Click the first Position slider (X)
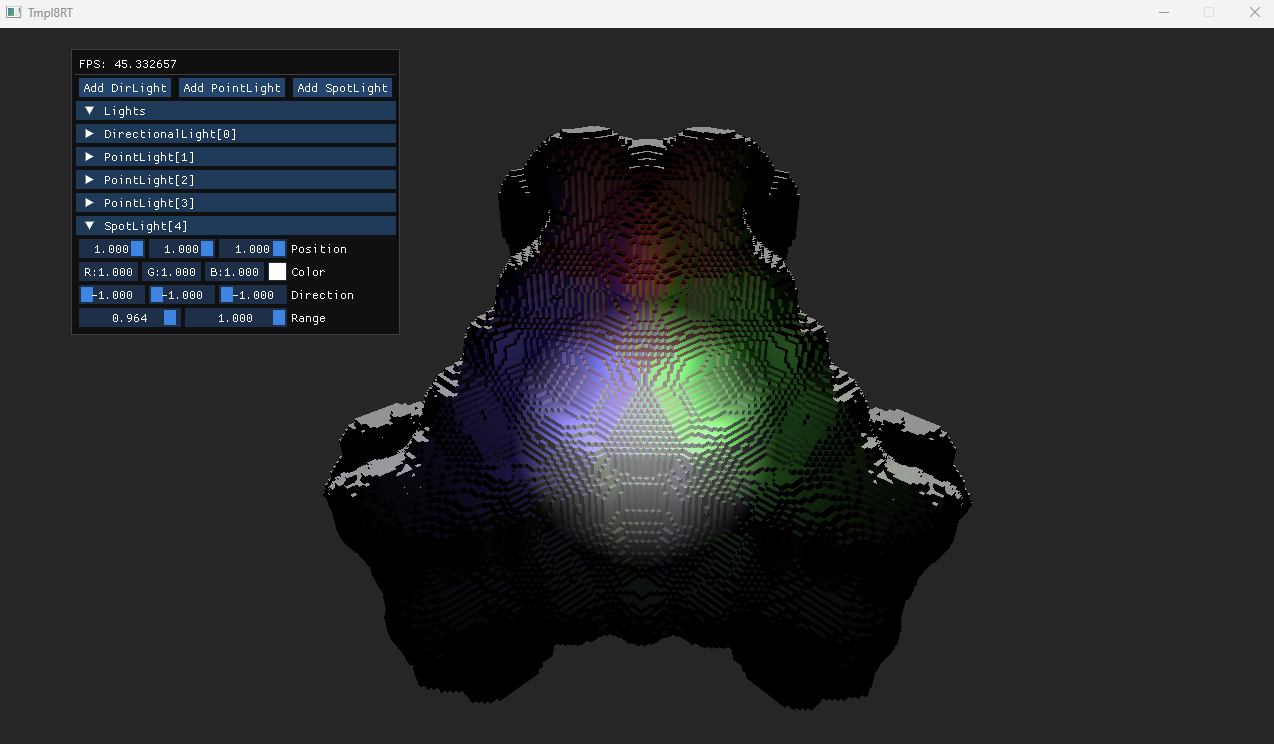Screen dimensions: 1274x744 click(112, 249)
